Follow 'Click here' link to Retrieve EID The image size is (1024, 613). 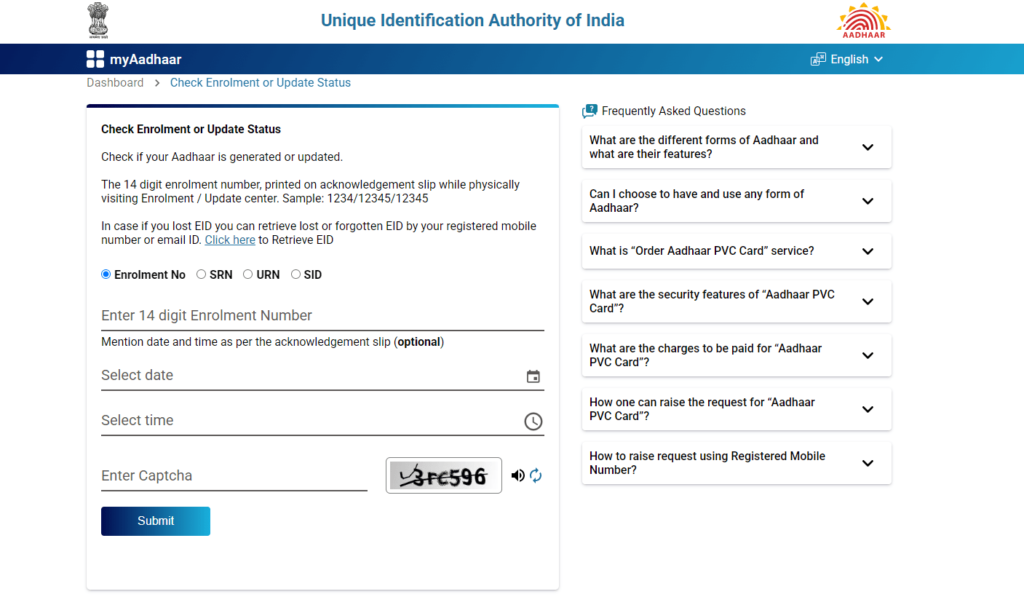pyautogui.click(x=230, y=240)
